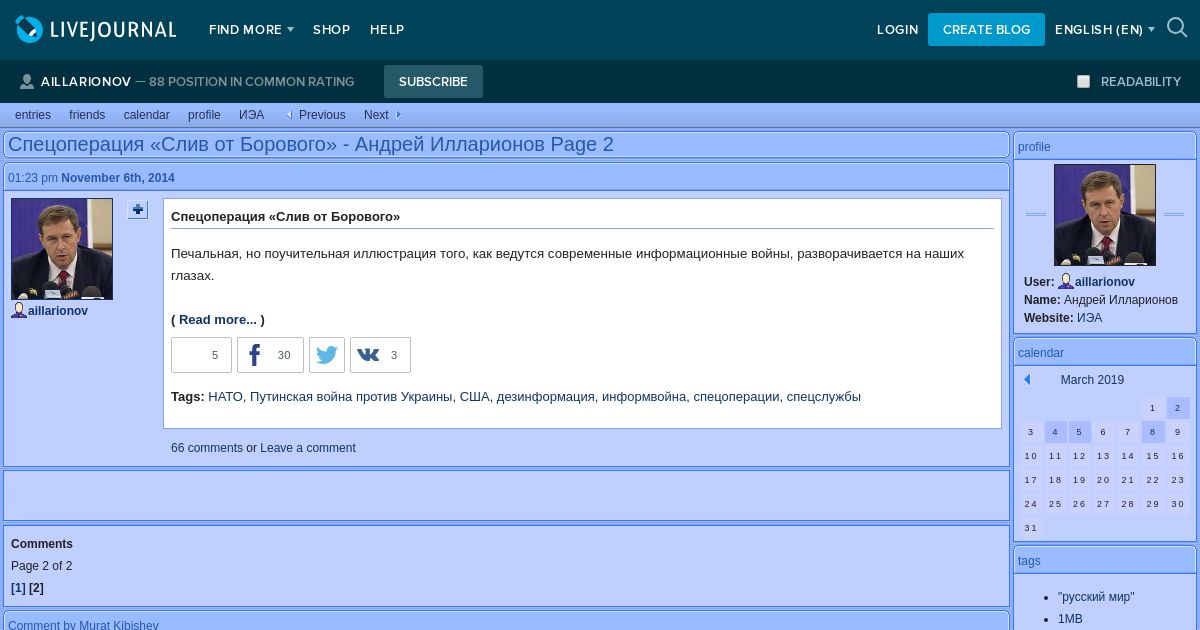Share post via Facebook icon

tap(270, 355)
